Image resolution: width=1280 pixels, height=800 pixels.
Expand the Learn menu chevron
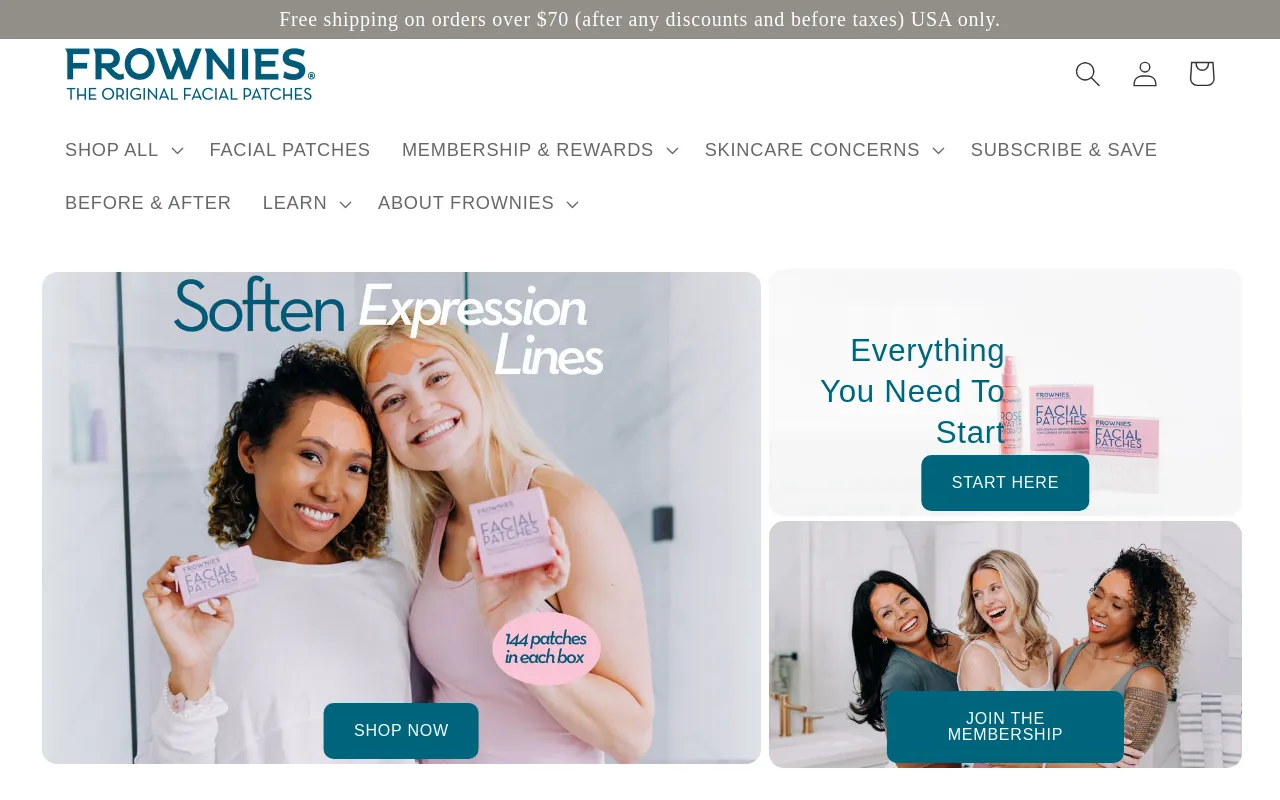(345, 204)
